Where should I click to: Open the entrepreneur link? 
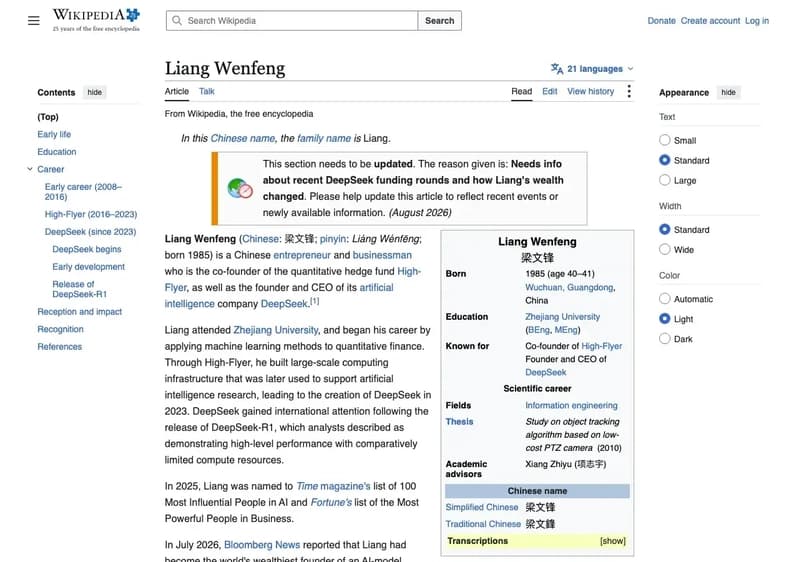302,255
